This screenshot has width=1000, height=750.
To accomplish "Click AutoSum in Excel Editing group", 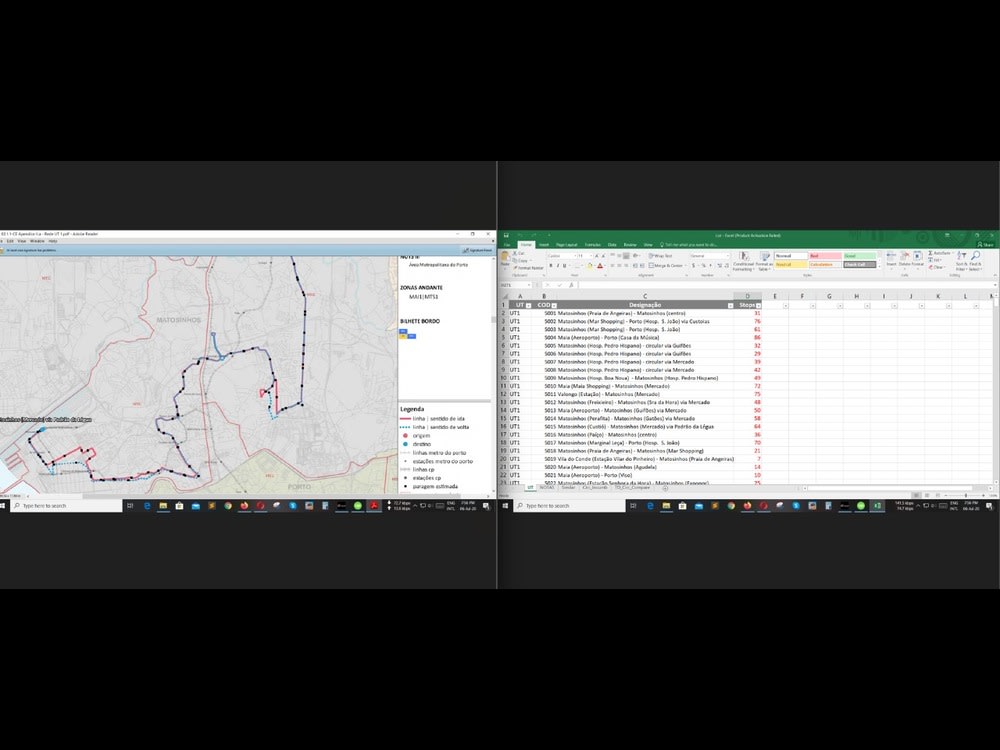I will [x=941, y=253].
